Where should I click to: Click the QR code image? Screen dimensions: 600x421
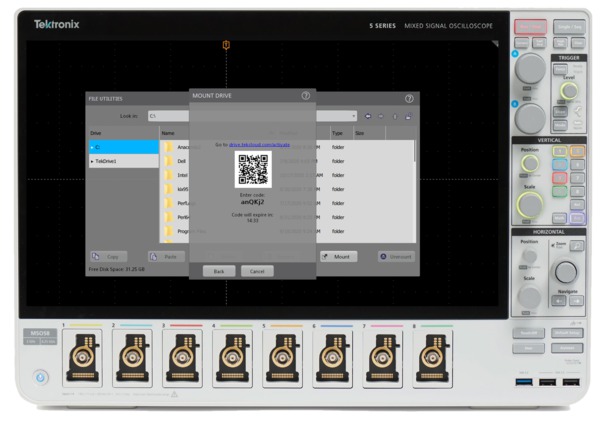coord(252,170)
